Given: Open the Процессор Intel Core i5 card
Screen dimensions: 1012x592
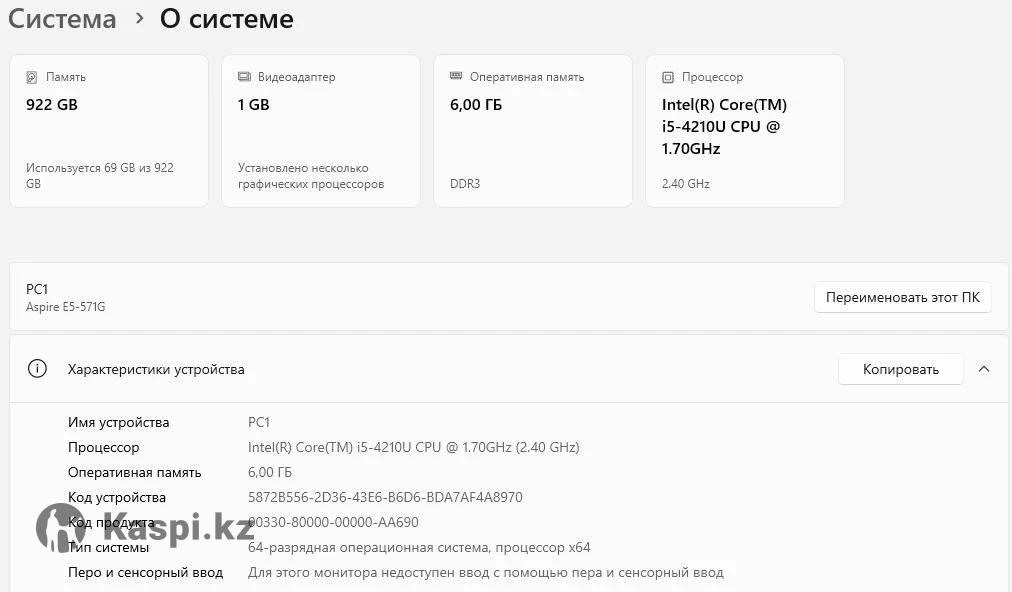Looking at the screenshot, I should tap(745, 131).
